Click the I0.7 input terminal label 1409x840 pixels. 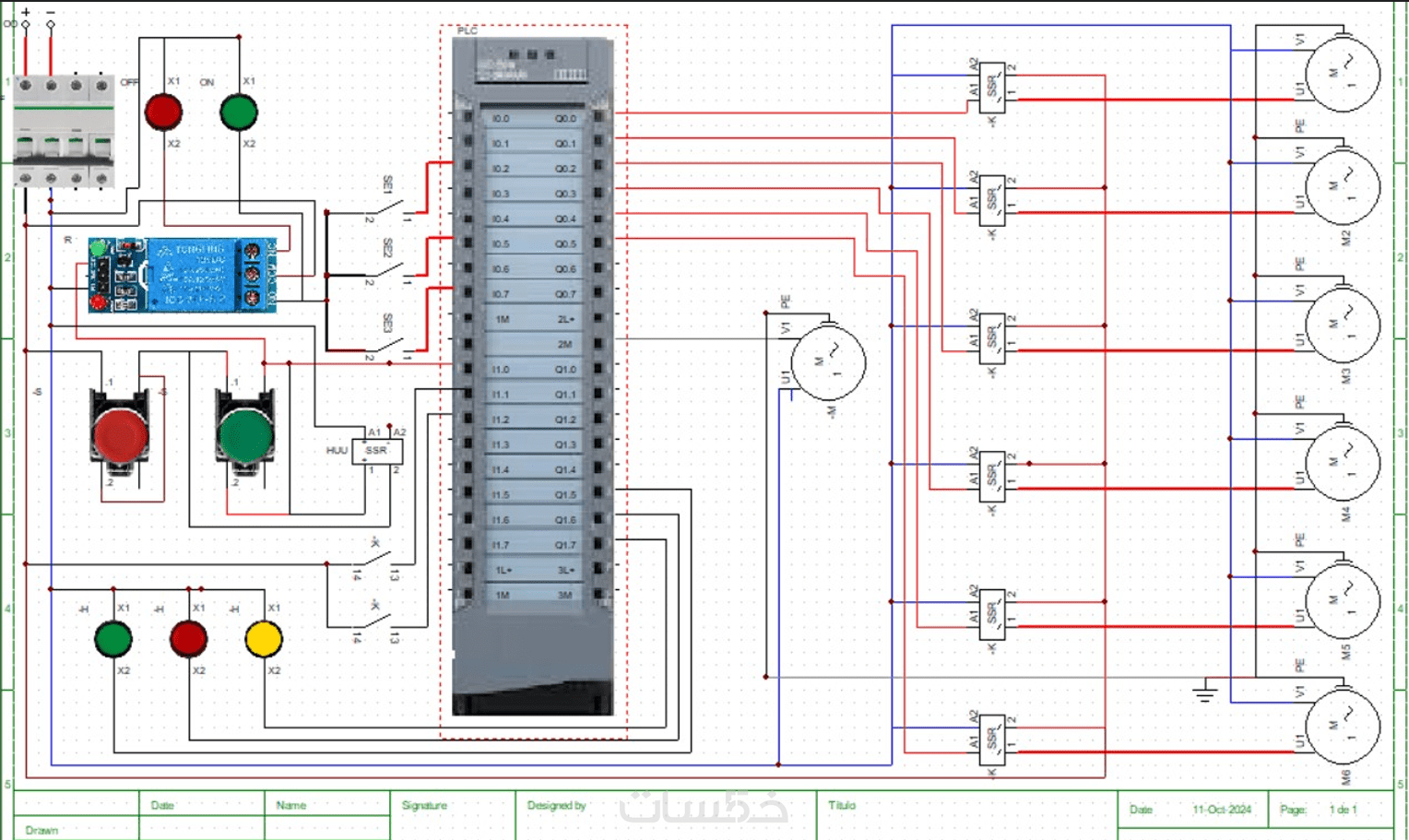501,294
